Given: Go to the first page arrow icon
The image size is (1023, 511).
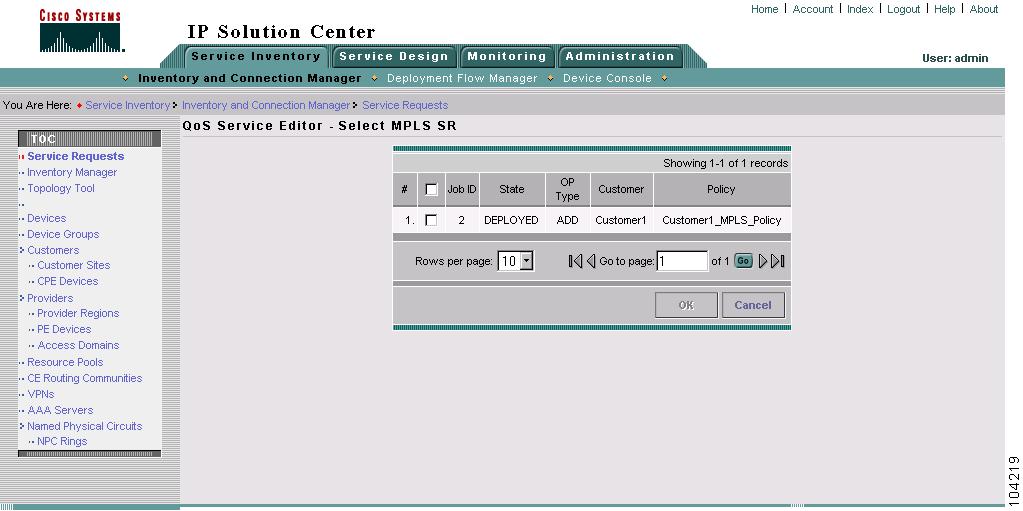Looking at the screenshot, I should (575, 261).
